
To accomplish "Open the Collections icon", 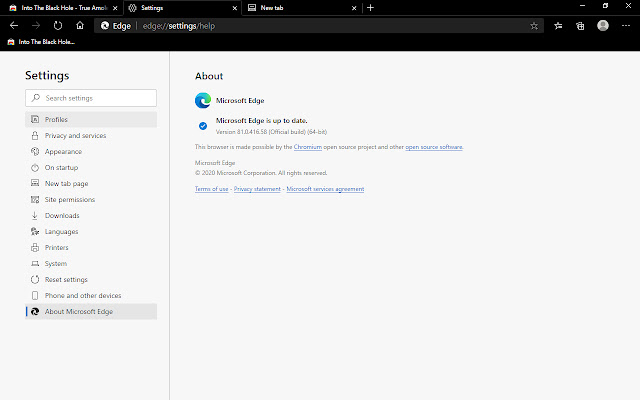I will [580, 25].
